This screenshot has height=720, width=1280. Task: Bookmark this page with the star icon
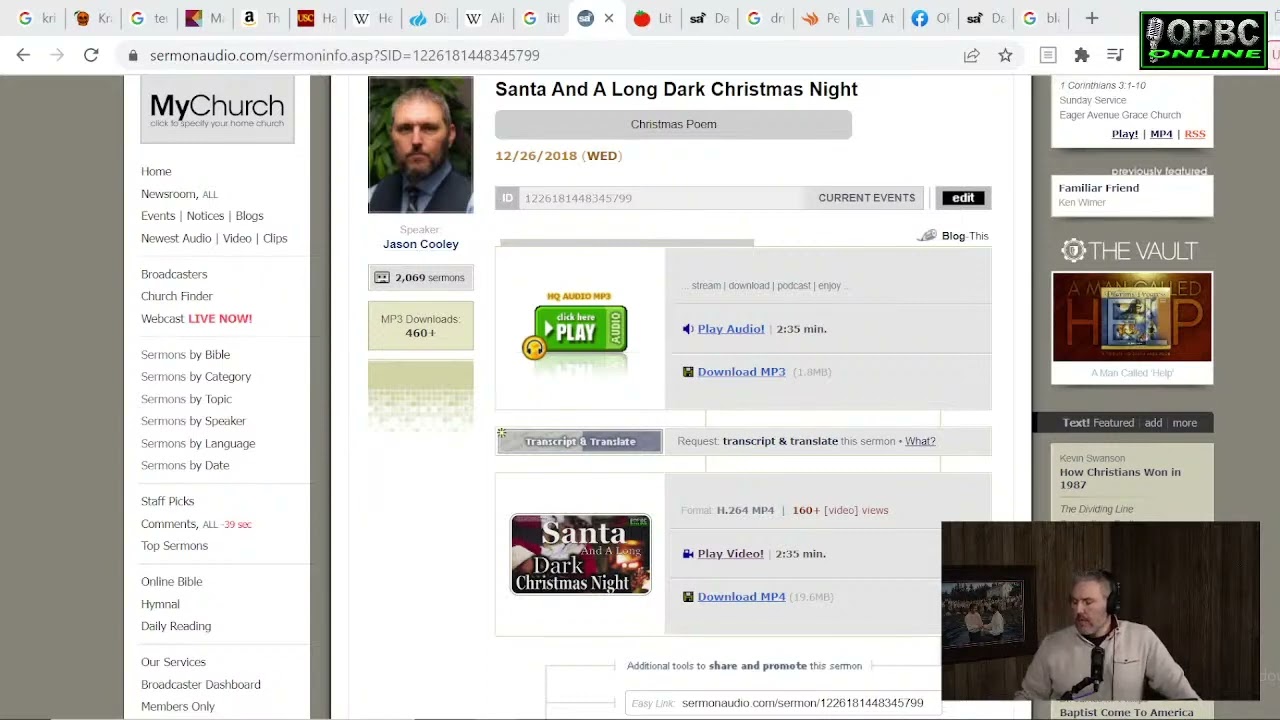coord(1005,56)
